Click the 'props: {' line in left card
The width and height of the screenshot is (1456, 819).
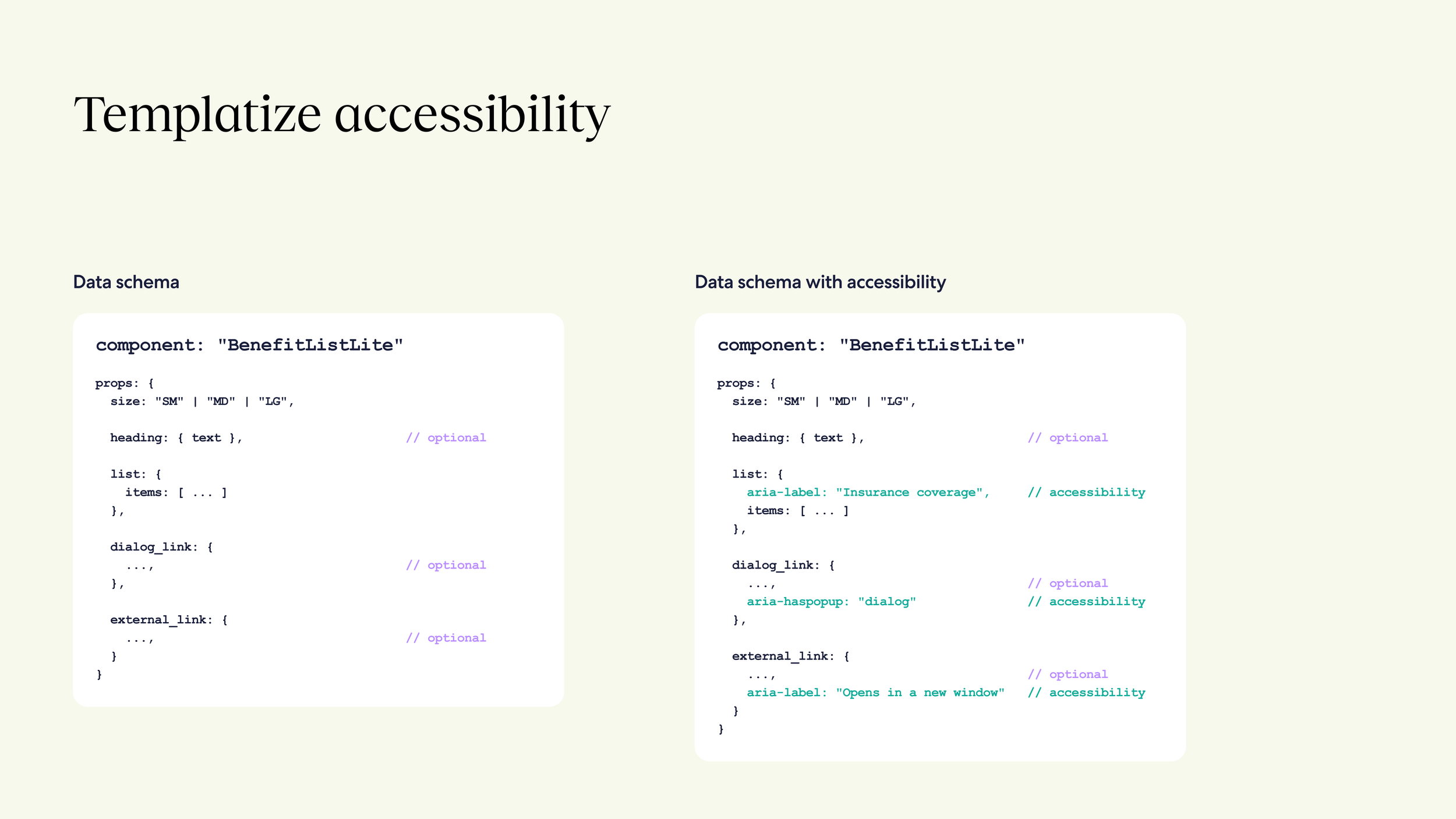coord(125,383)
